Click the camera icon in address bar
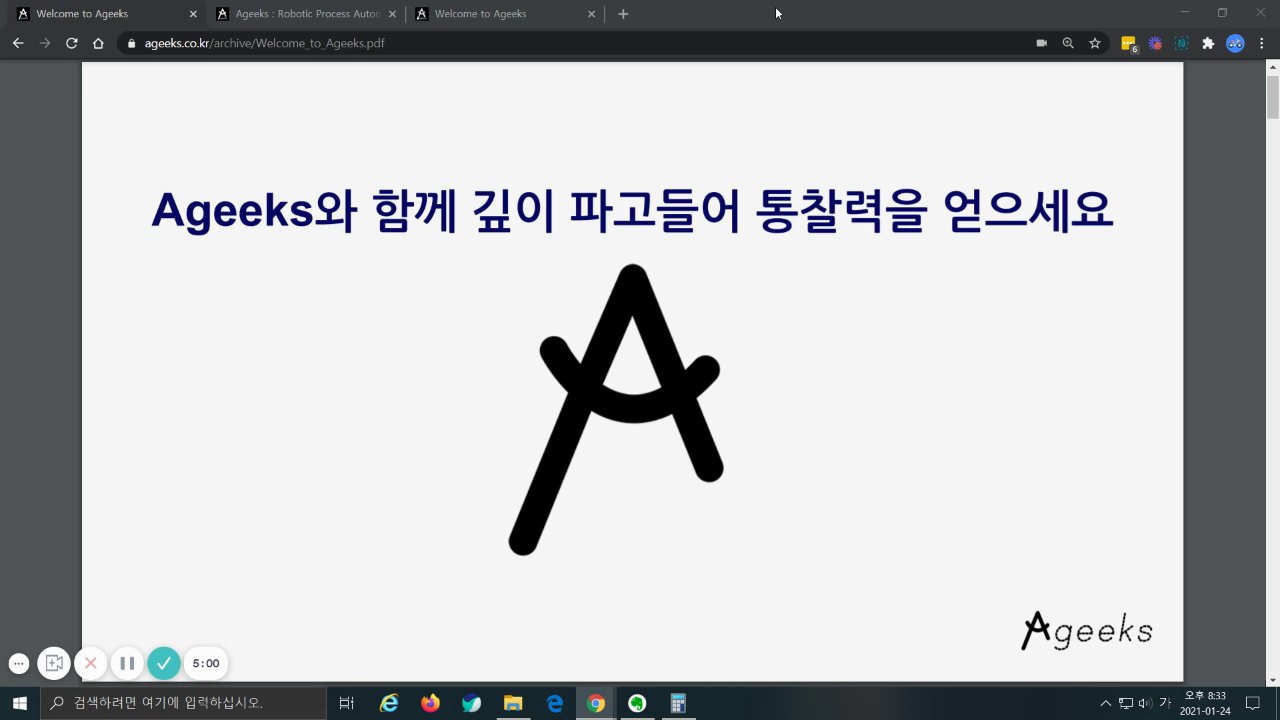This screenshot has height=720, width=1280. [1041, 43]
